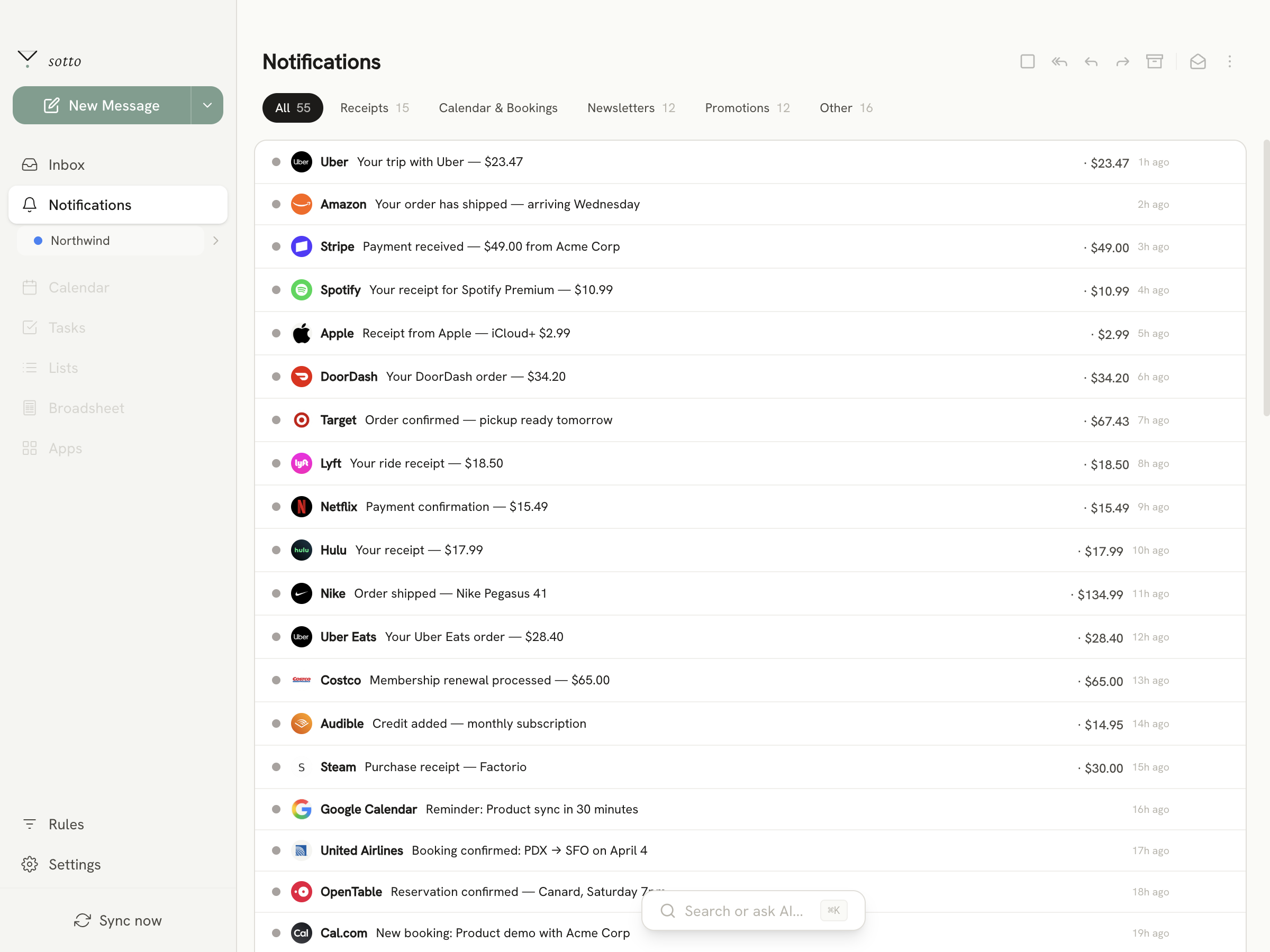Screen dimensions: 1270x952
Task: Open the Rules panel
Action: (x=67, y=823)
